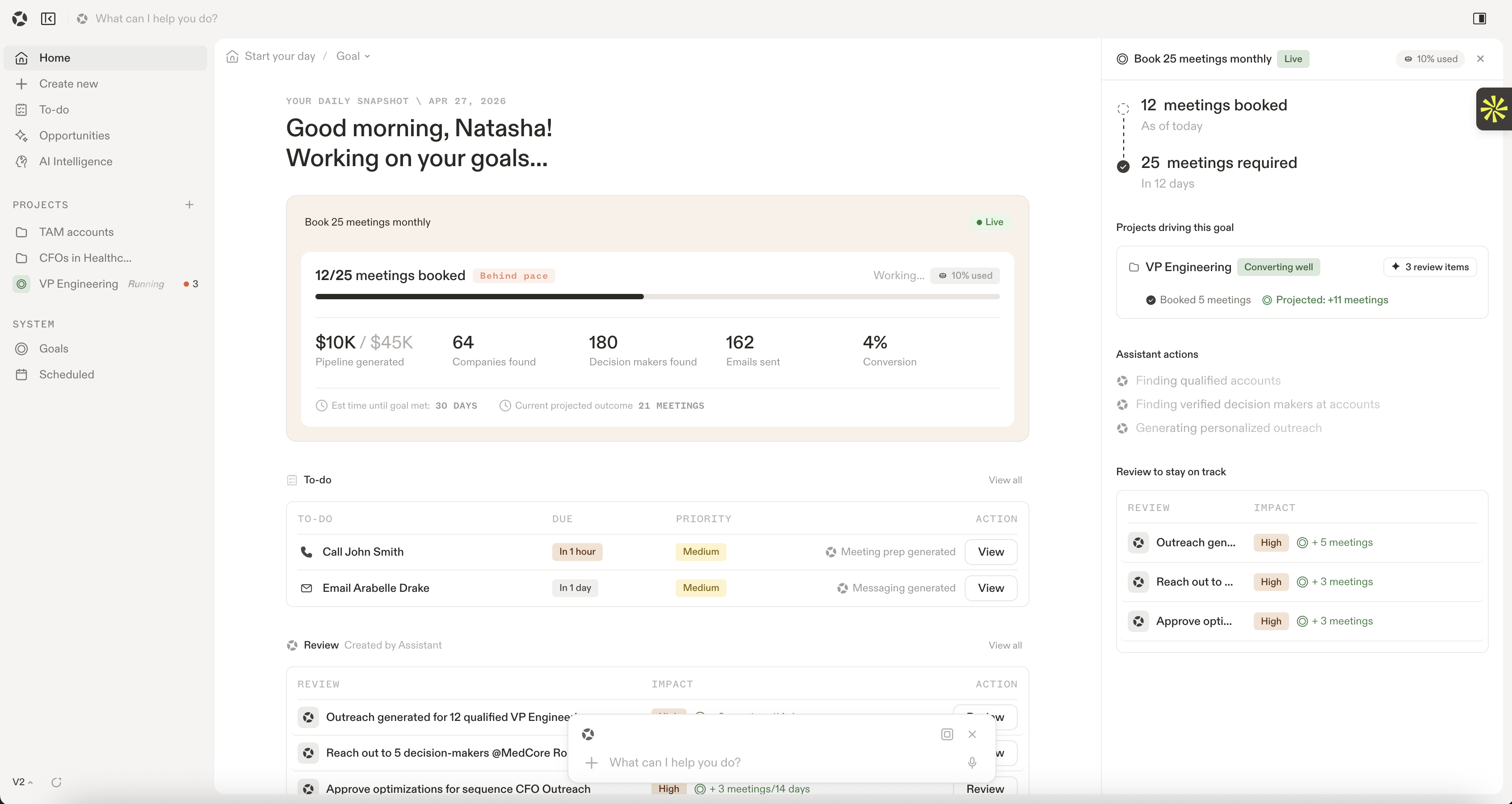View the Email Arabelle Drake task
This screenshot has height=804, width=1512.
(991, 588)
